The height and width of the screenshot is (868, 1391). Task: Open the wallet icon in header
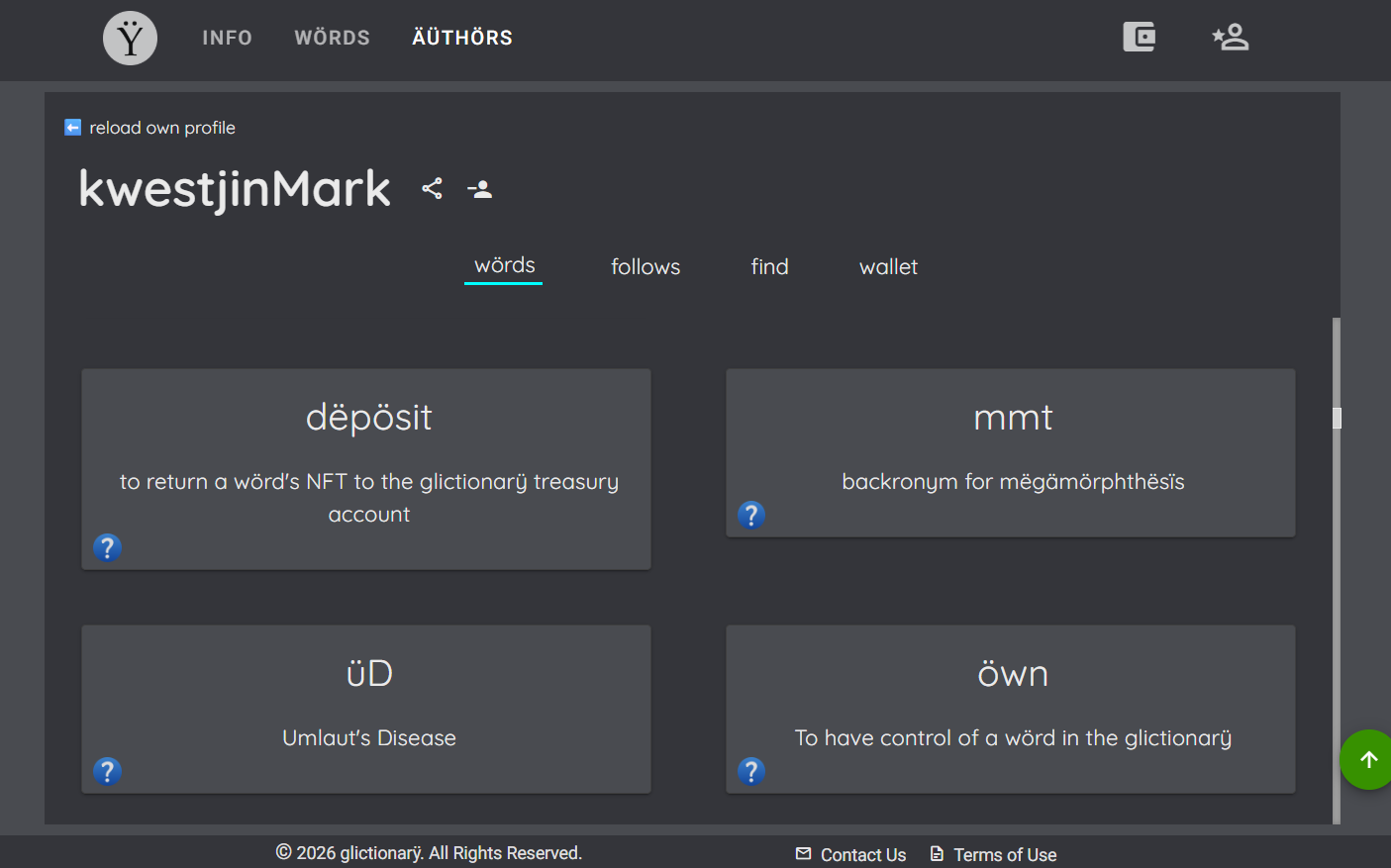pos(1139,38)
